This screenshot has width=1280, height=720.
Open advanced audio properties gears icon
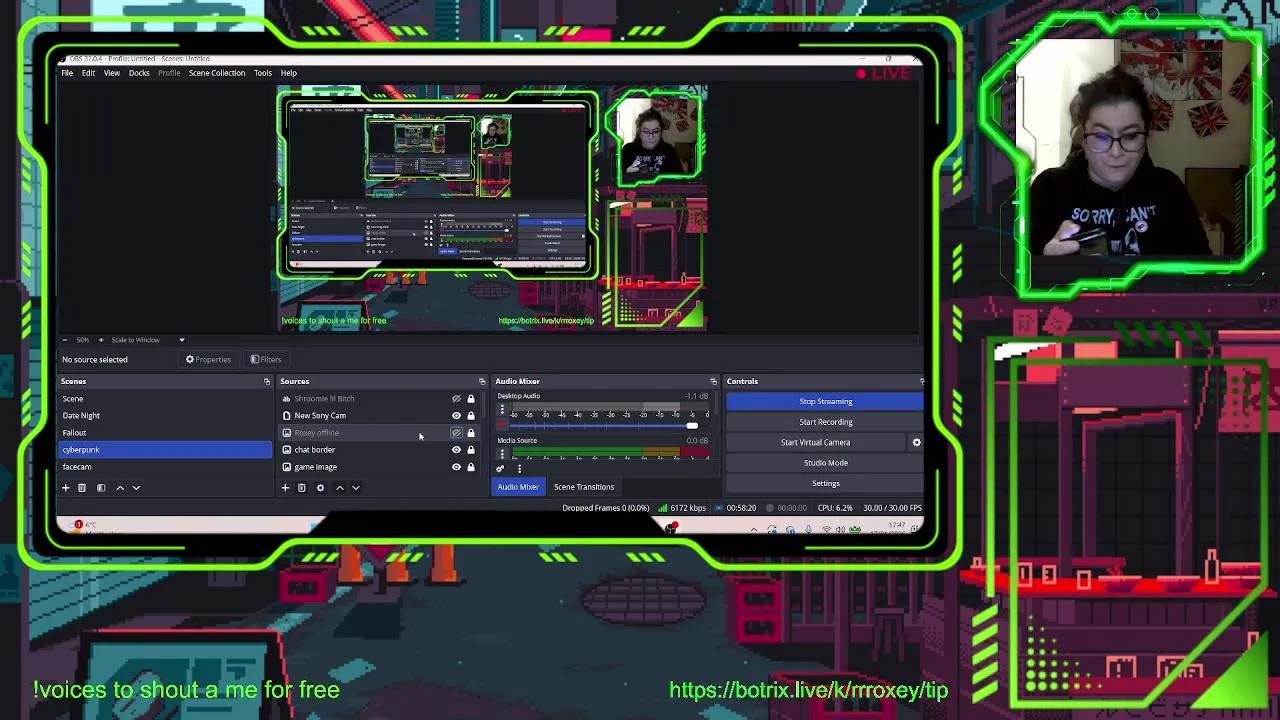(x=500, y=468)
